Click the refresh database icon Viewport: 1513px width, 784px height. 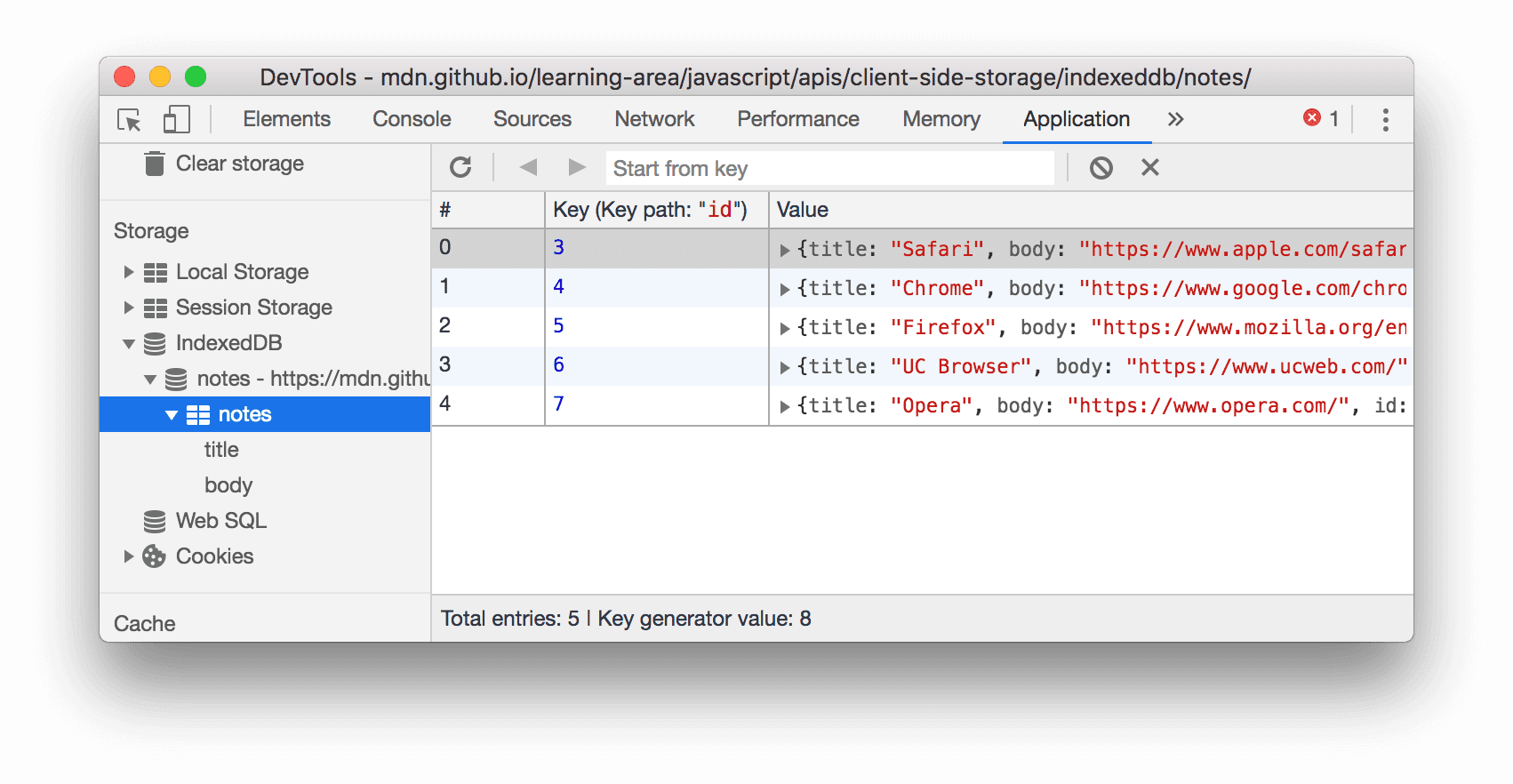click(460, 167)
